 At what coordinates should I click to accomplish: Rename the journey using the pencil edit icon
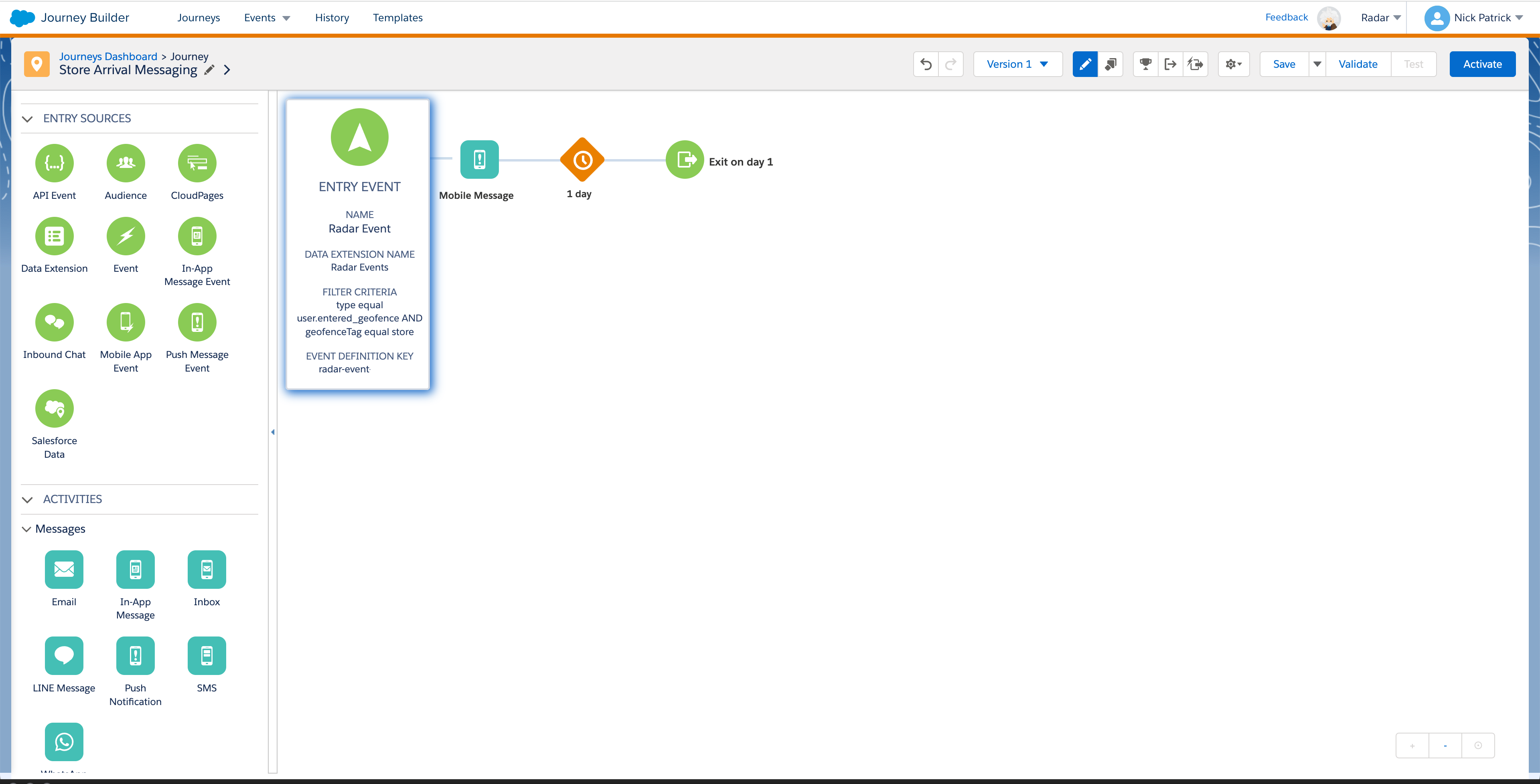209,70
